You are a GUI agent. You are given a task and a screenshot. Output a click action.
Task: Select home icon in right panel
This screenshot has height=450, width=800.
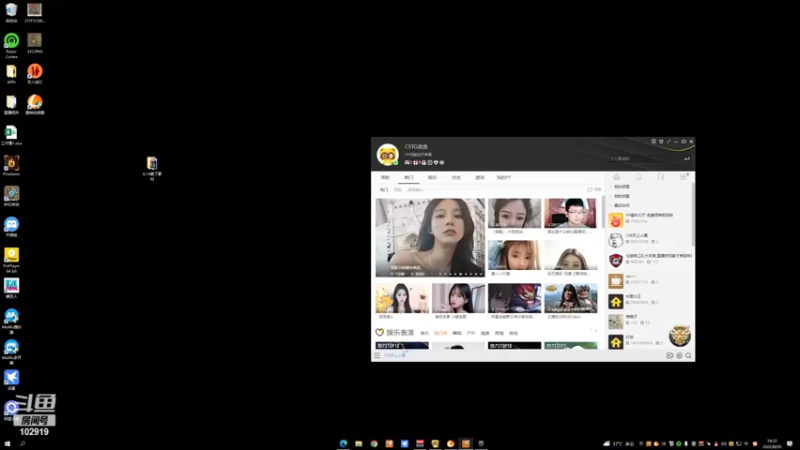616,177
